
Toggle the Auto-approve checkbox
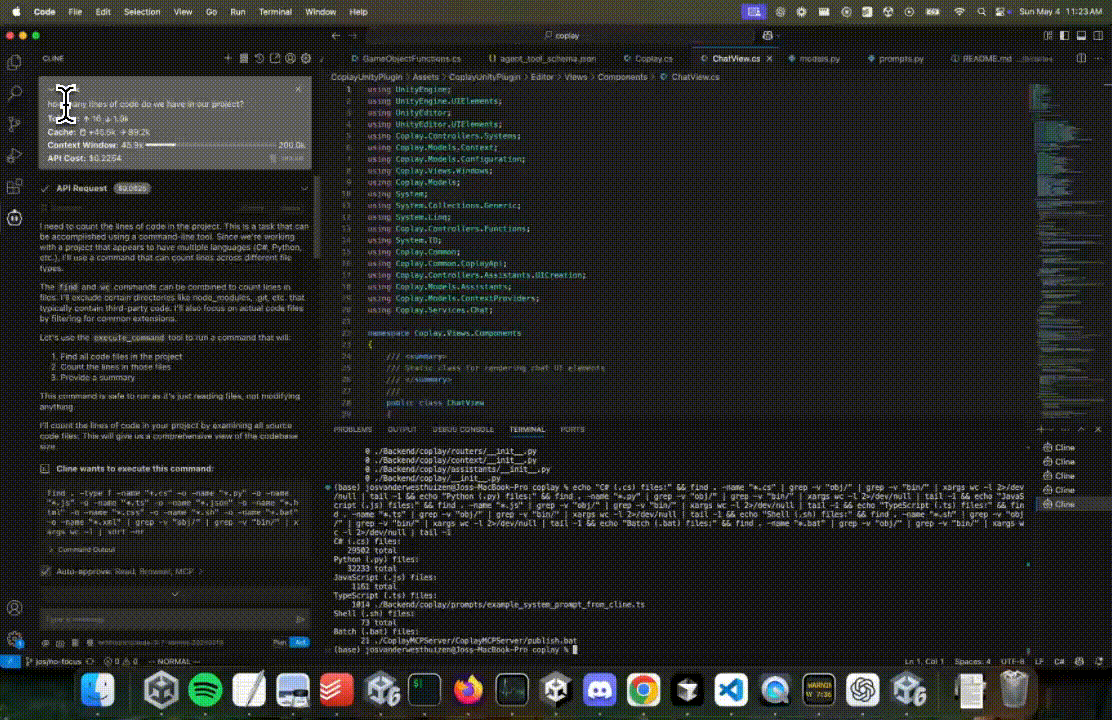(x=45, y=571)
